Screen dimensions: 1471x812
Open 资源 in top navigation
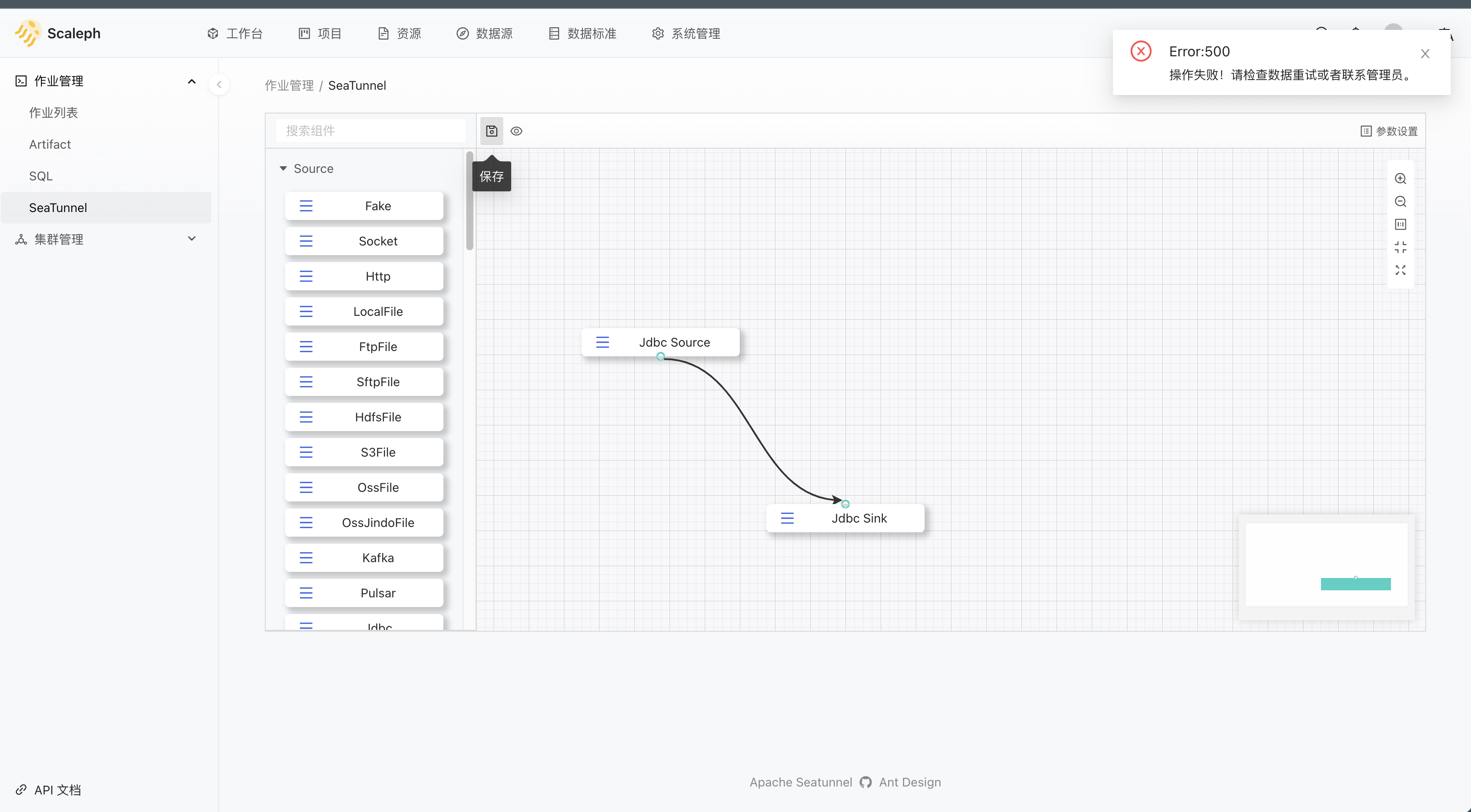click(x=399, y=33)
